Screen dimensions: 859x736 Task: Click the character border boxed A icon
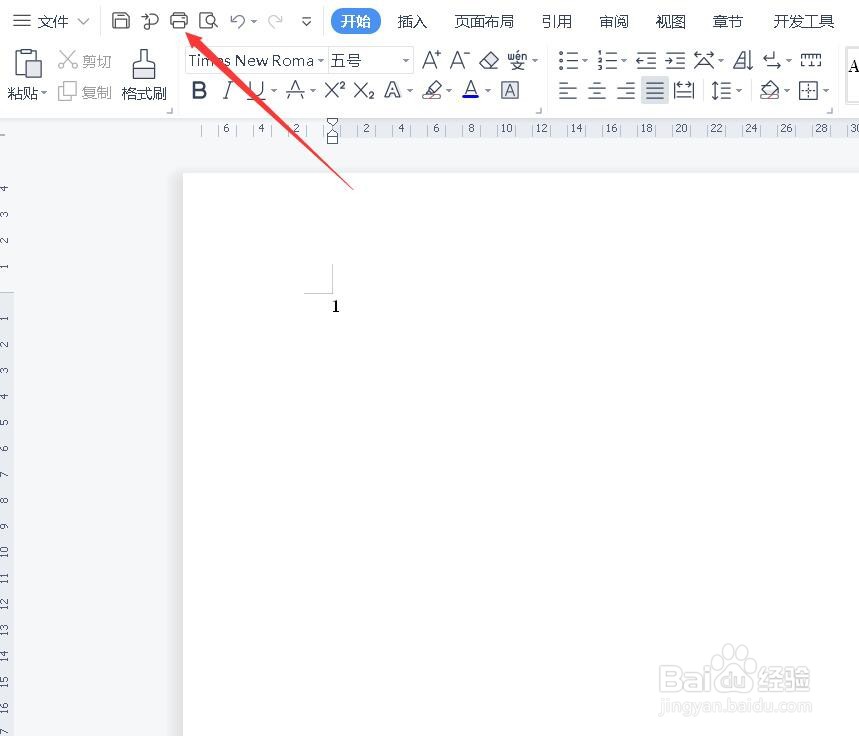coord(509,90)
